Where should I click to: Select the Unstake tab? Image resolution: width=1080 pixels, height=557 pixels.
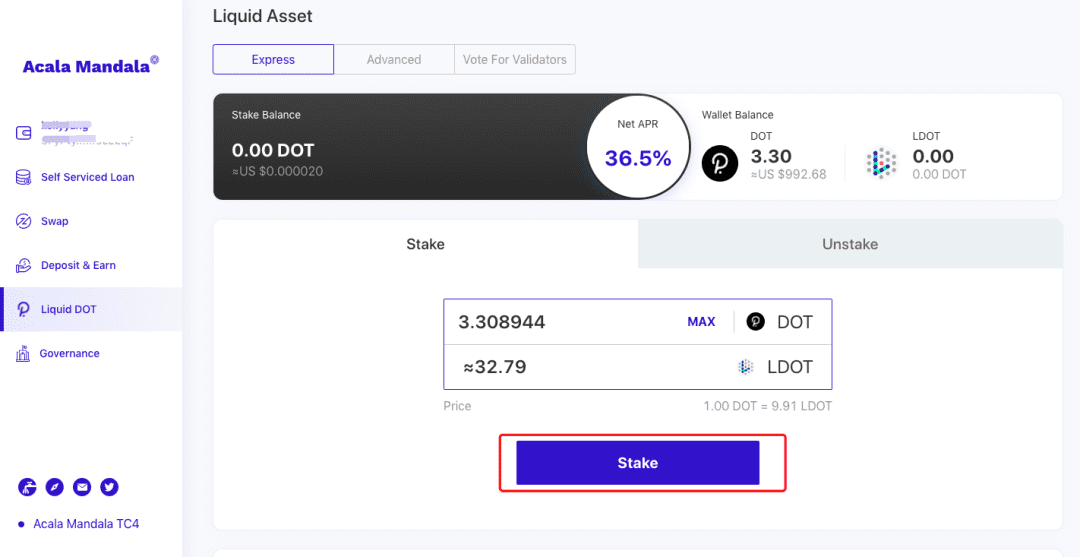[850, 244]
